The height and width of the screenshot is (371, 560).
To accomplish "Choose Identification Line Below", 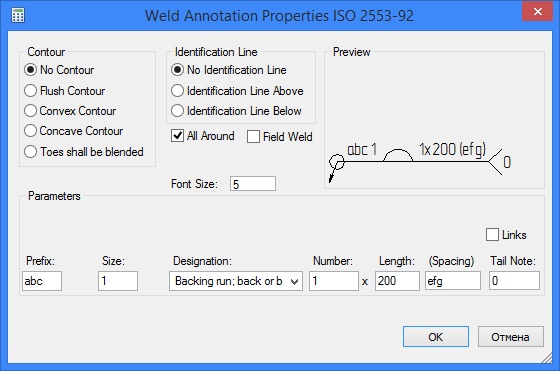I will (x=177, y=111).
